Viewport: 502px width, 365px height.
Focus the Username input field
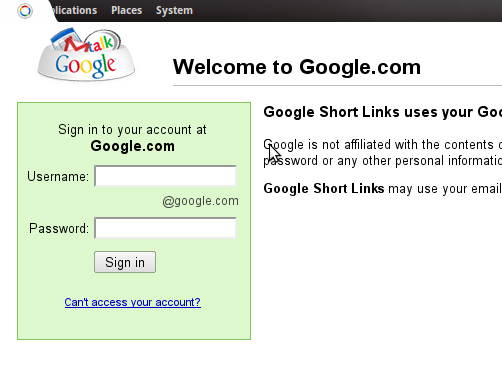[x=166, y=176]
